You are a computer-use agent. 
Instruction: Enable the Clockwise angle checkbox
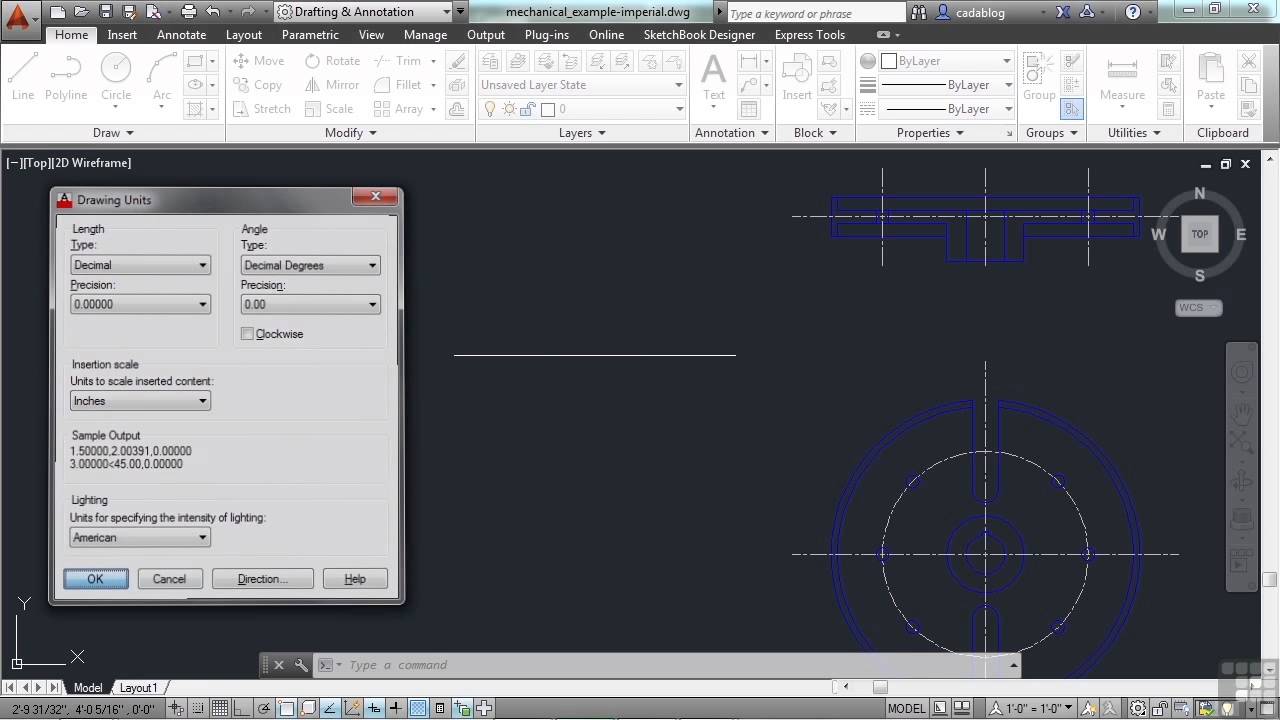(247, 334)
